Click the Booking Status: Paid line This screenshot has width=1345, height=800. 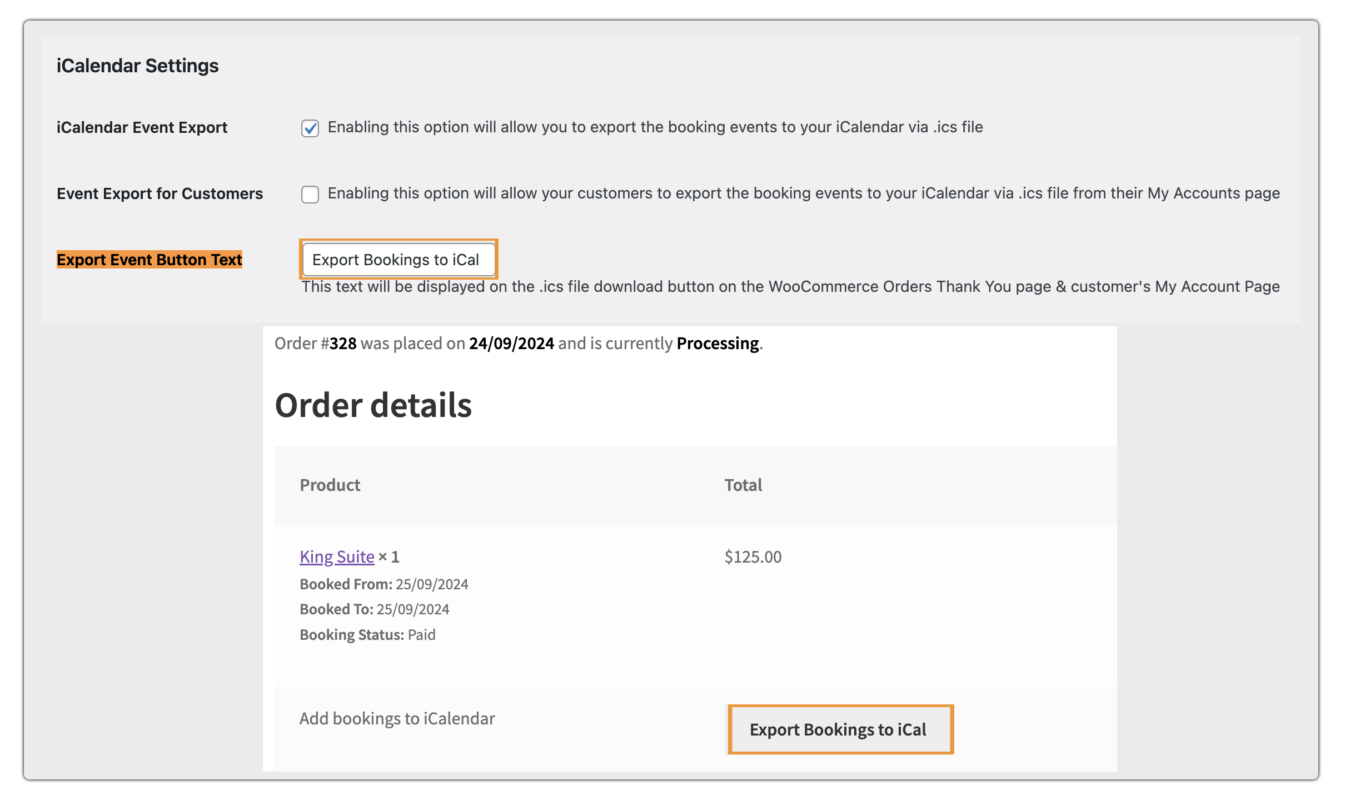pos(368,635)
